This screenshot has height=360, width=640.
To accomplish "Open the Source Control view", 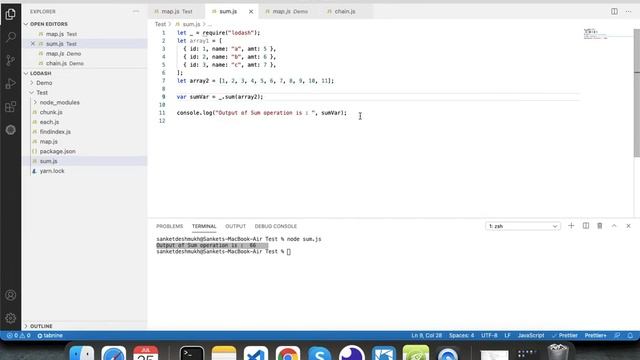I will (x=11, y=60).
